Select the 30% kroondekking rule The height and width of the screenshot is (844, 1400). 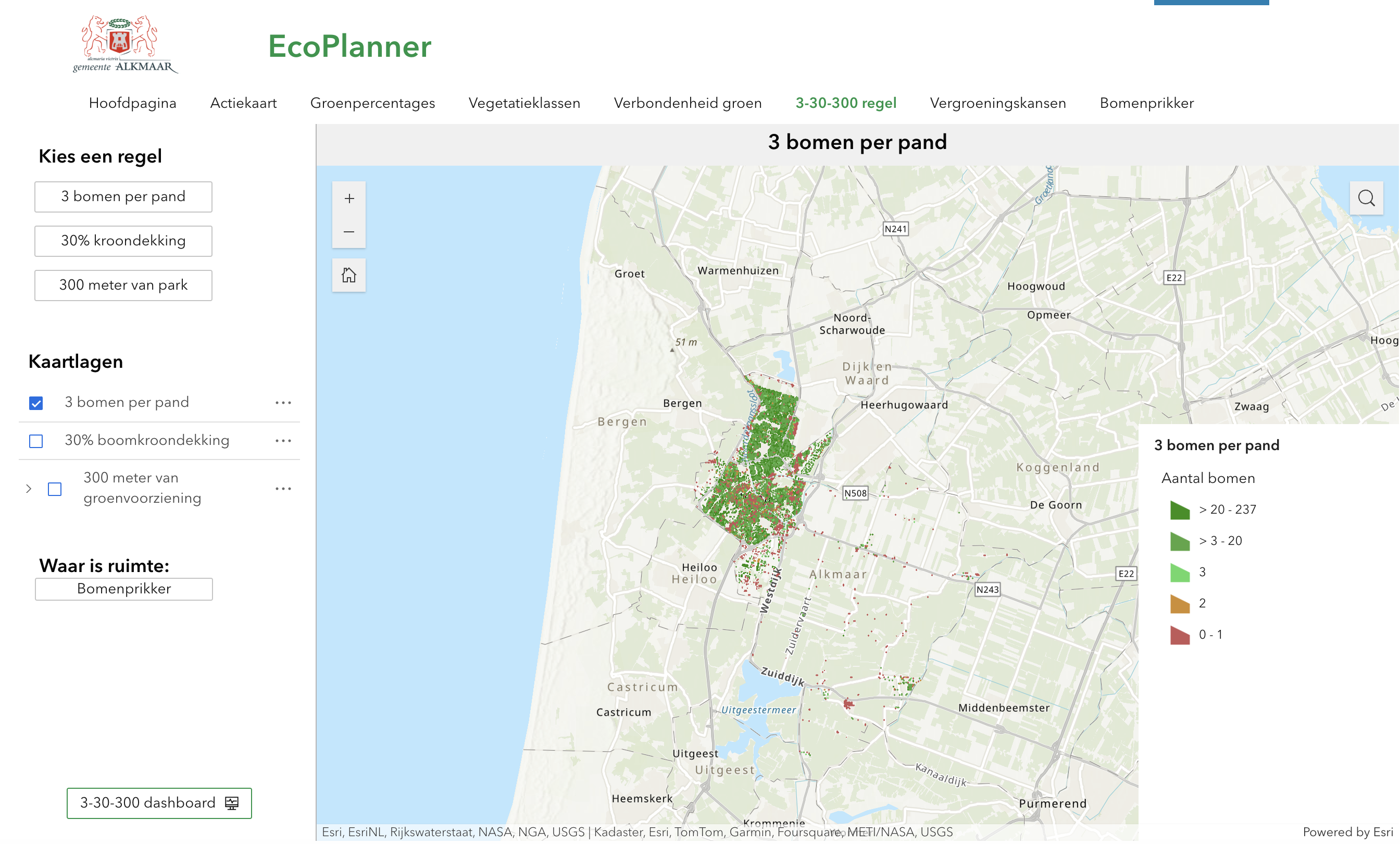[x=123, y=240]
